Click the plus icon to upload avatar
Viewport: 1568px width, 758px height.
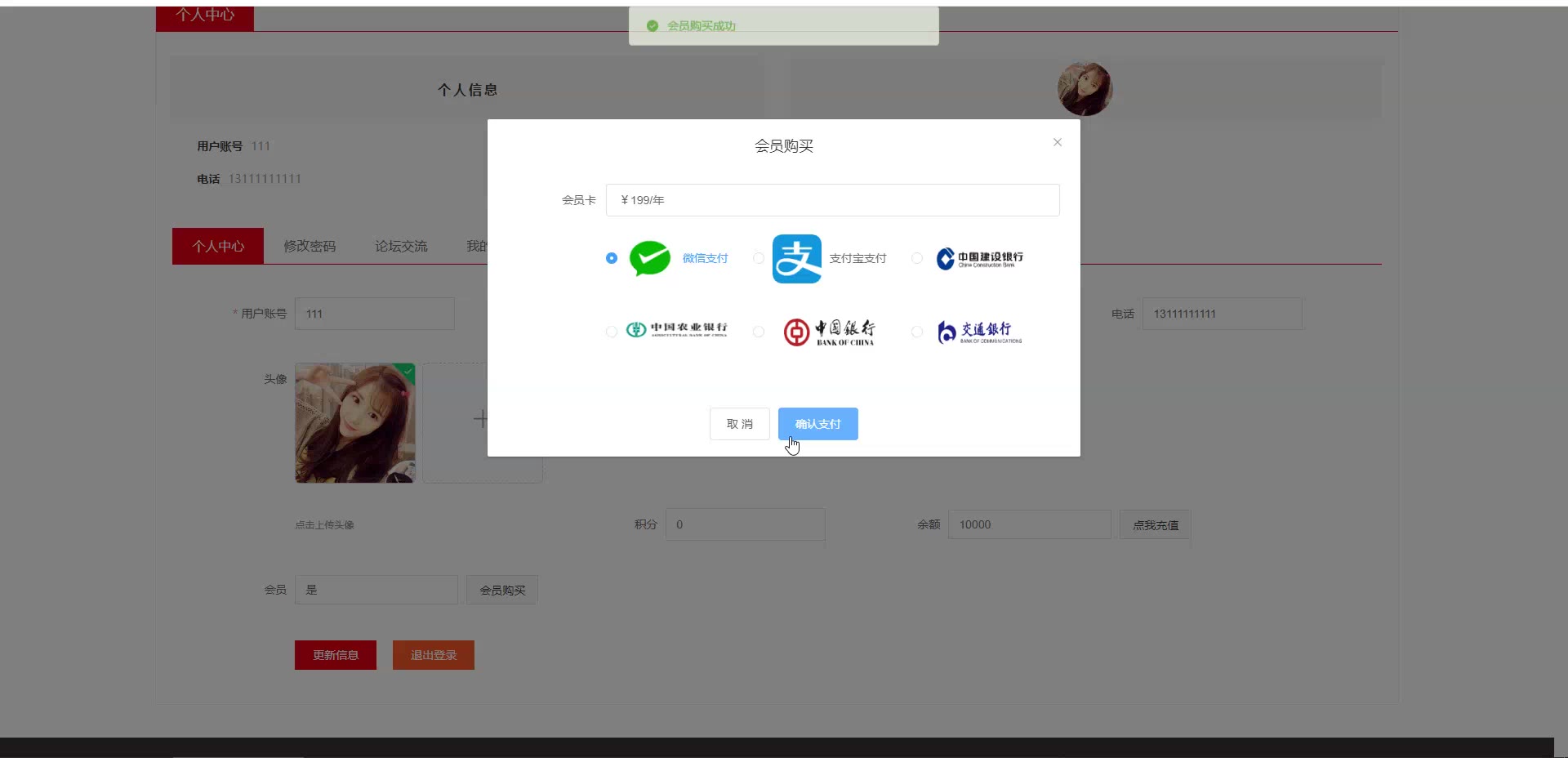pyautogui.click(x=480, y=419)
